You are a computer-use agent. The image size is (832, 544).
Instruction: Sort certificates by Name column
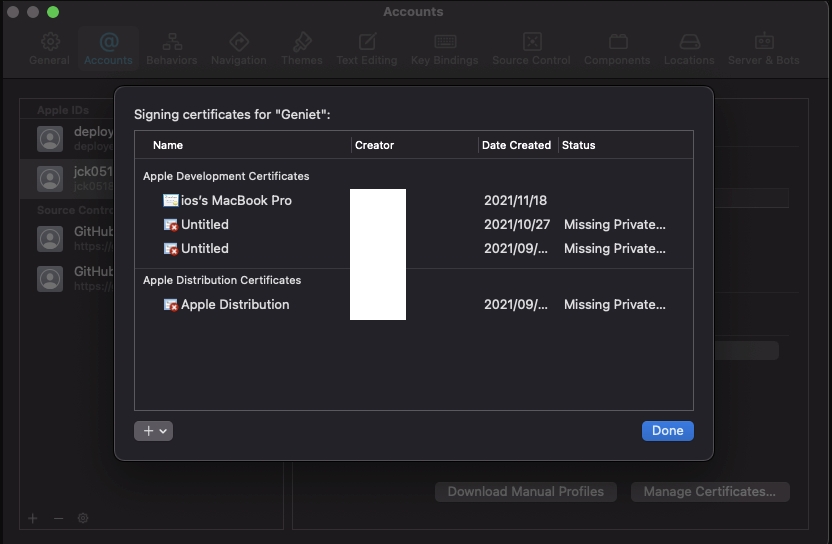(x=168, y=145)
